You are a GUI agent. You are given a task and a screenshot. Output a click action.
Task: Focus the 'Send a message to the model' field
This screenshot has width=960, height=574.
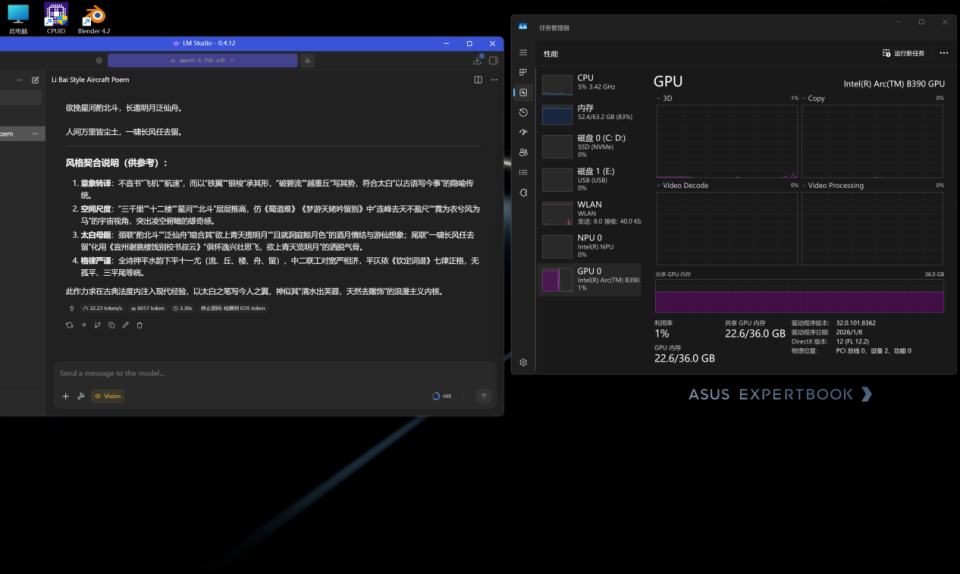[x=274, y=373]
